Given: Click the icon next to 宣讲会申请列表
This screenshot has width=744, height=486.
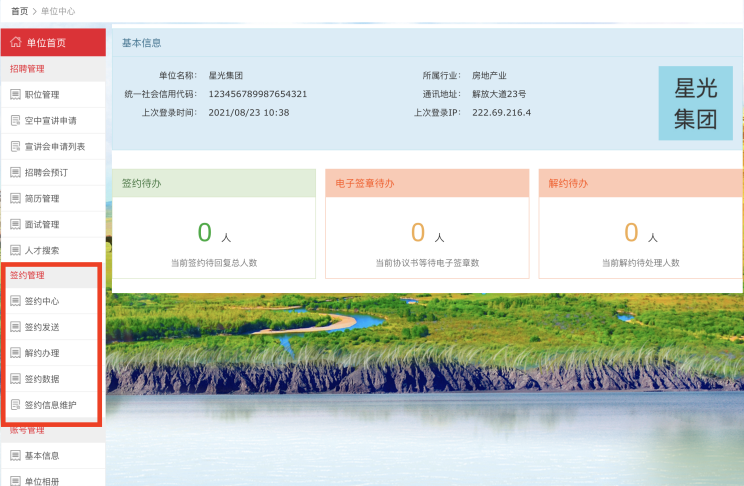Looking at the screenshot, I should coord(15,147).
